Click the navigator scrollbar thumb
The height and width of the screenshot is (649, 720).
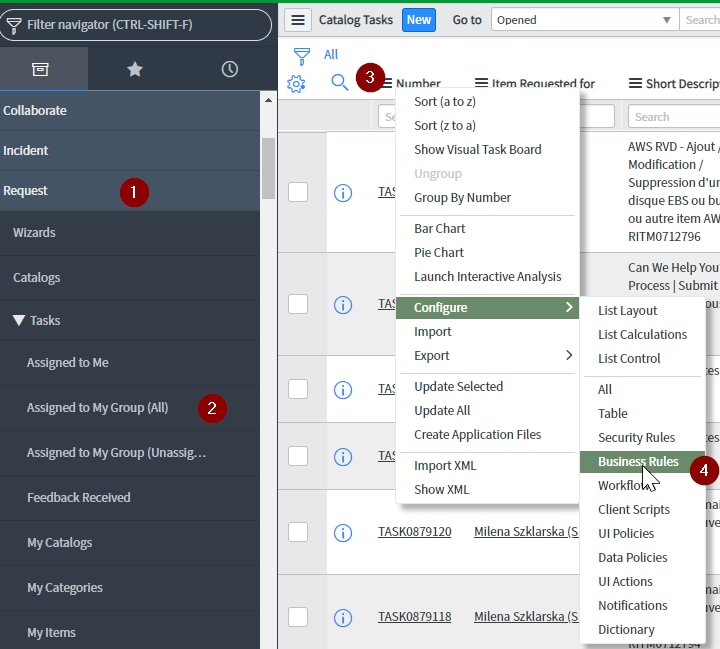[268, 168]
